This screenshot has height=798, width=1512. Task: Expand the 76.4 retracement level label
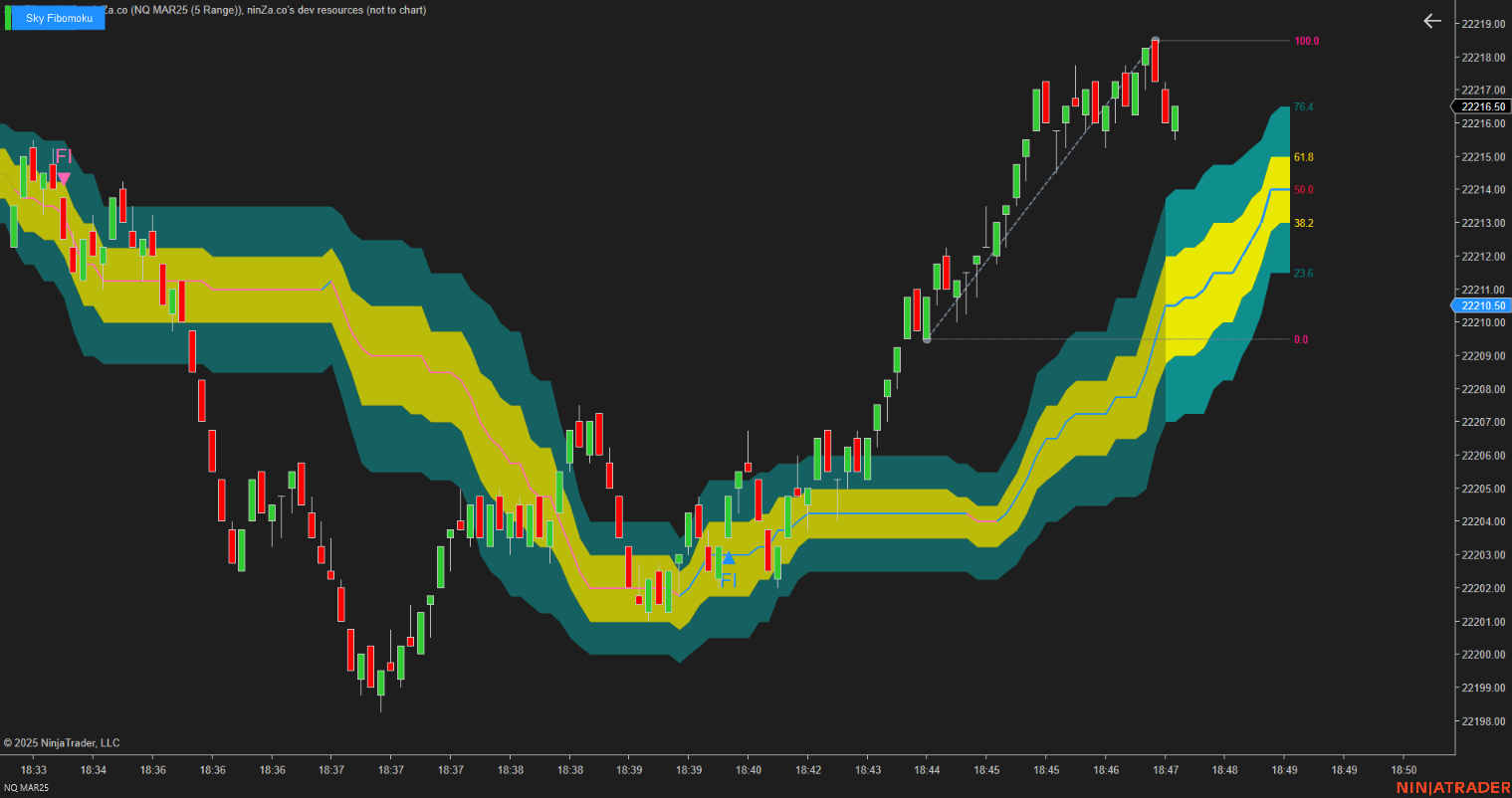coord(1302,105)
